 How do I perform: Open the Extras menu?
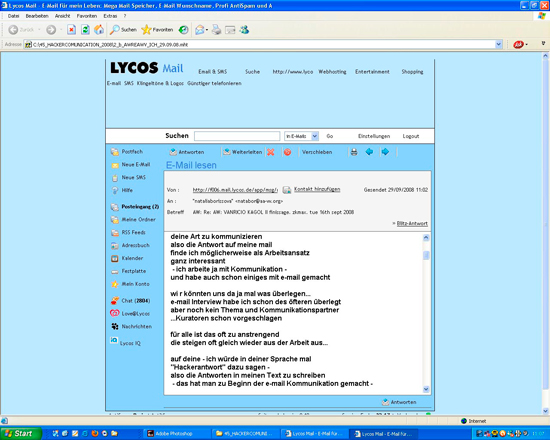click(x=110, y=16)
